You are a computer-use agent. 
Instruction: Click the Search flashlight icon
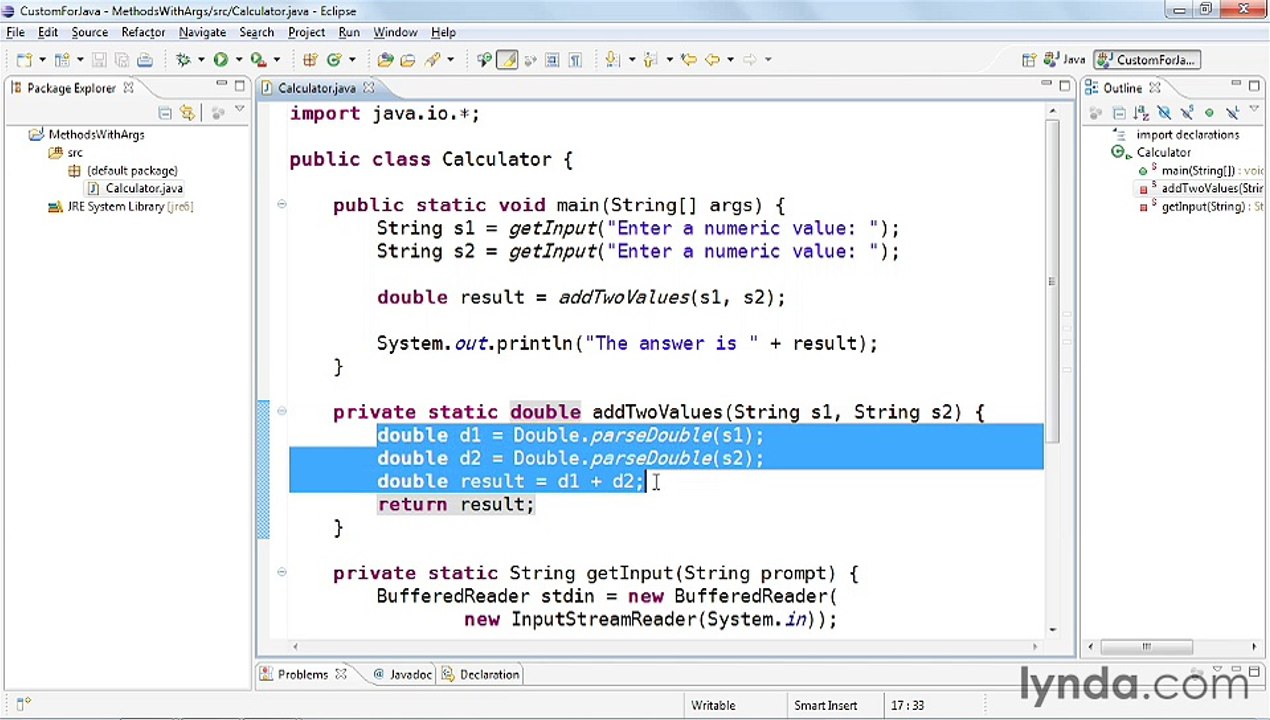[x=432, y=60]
